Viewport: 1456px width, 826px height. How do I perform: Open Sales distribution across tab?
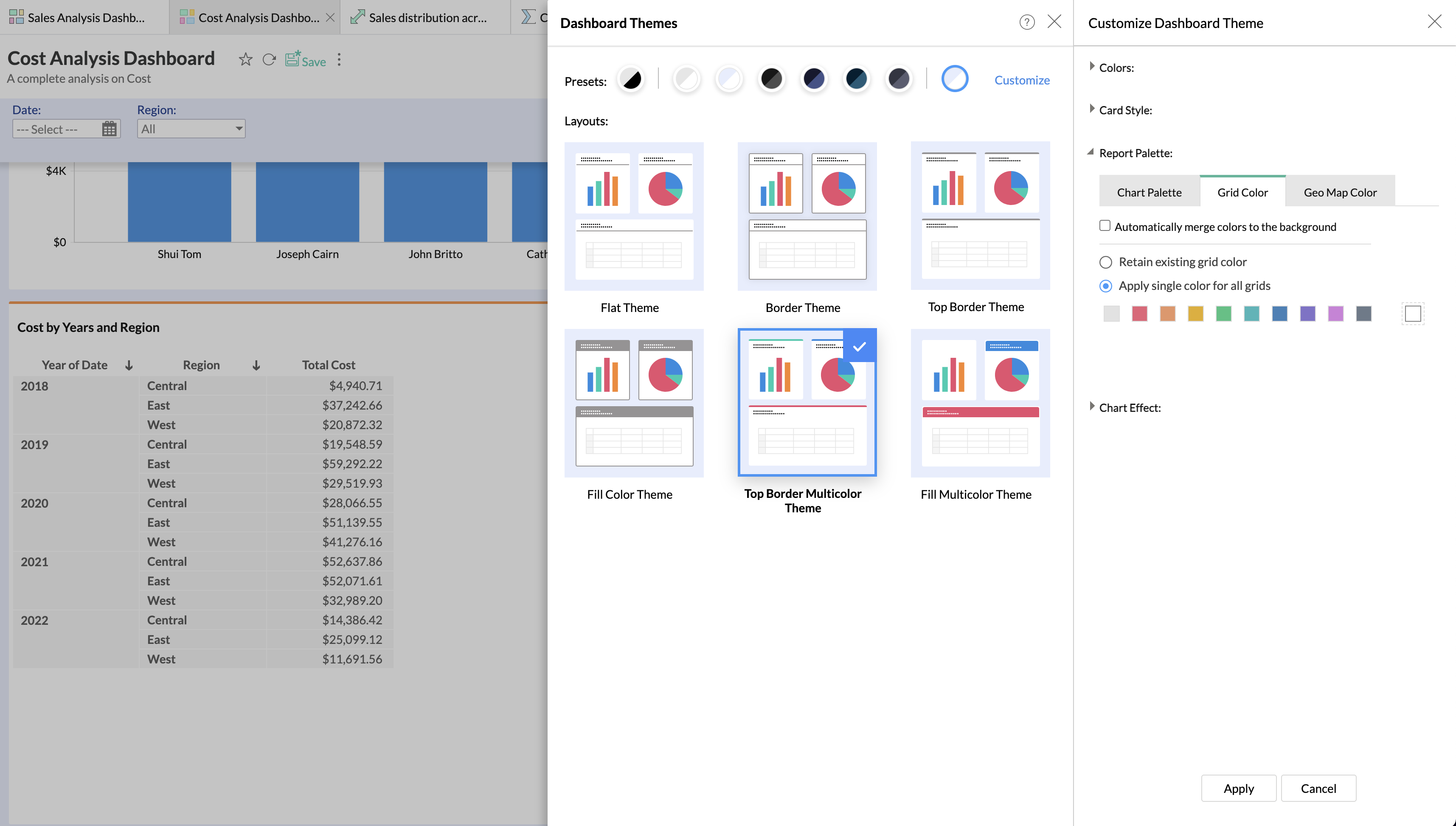tap(426, 17)
